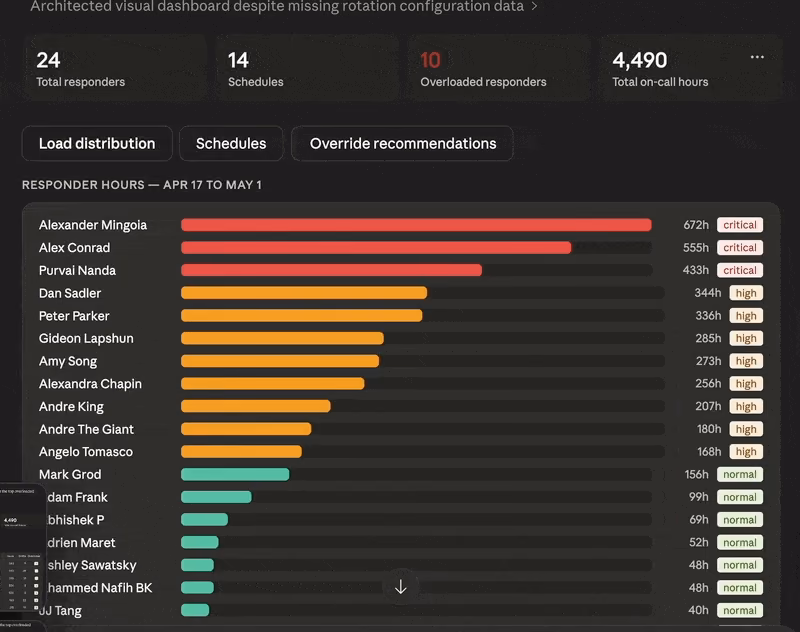
Task: Open the Architected visual dashboard title link
Action: pos(277,7)
